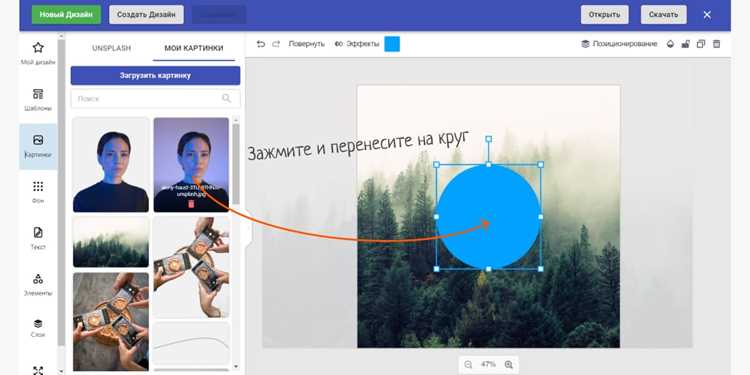Switch to the МОИ КАРТИНКИ tab
Viewport: 750px width, 375px height.
(194, 48)
